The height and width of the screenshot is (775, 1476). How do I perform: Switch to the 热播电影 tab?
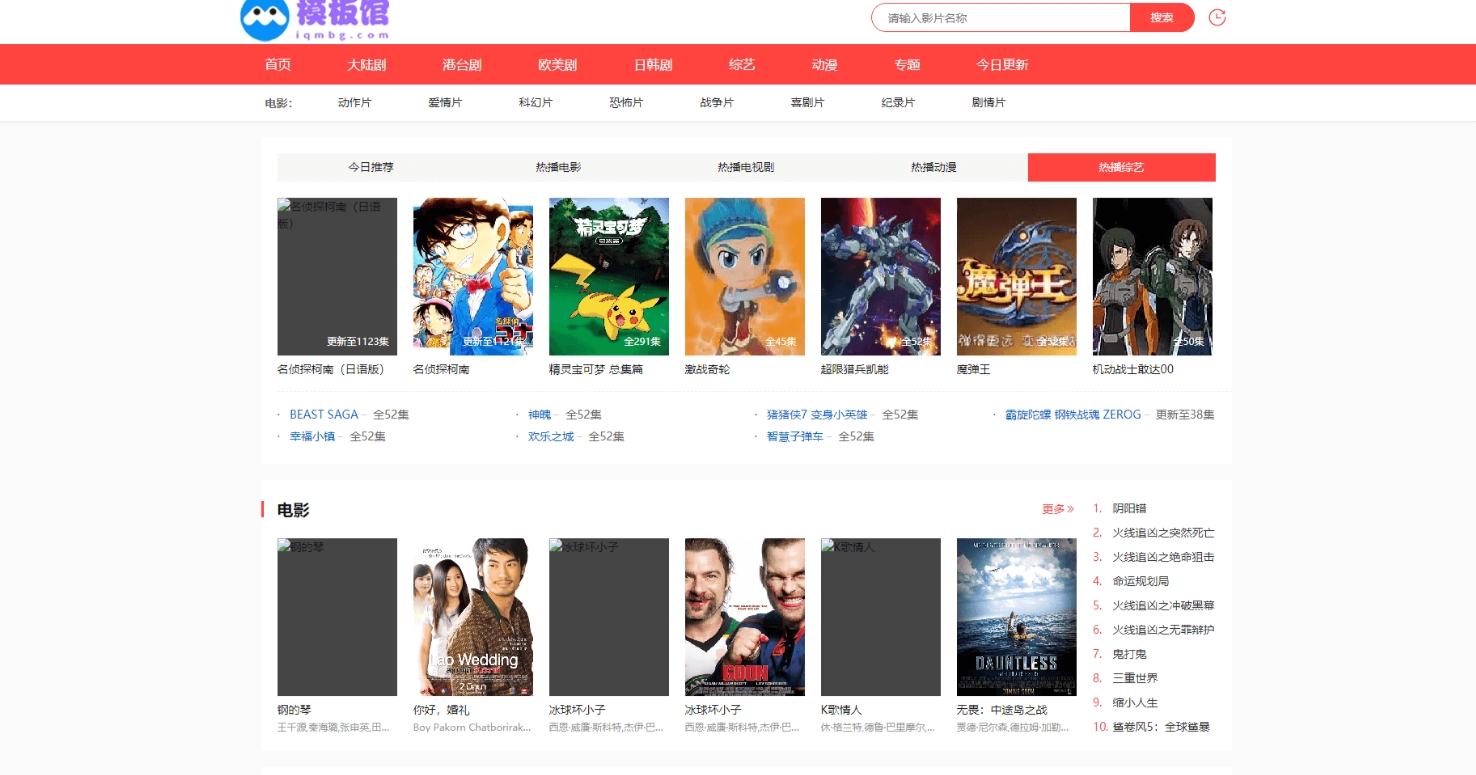point(558,167)
